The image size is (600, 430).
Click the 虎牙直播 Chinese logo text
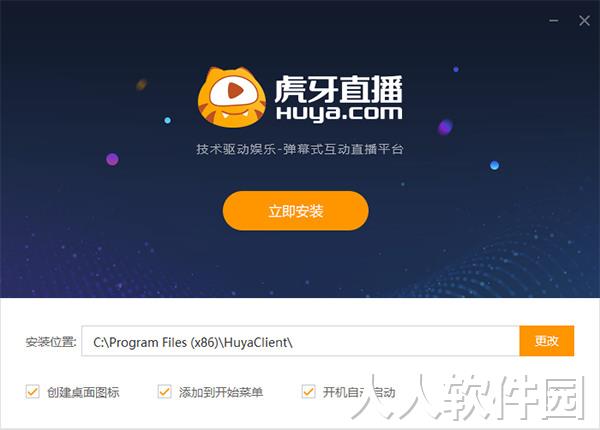tap(339, 89)
